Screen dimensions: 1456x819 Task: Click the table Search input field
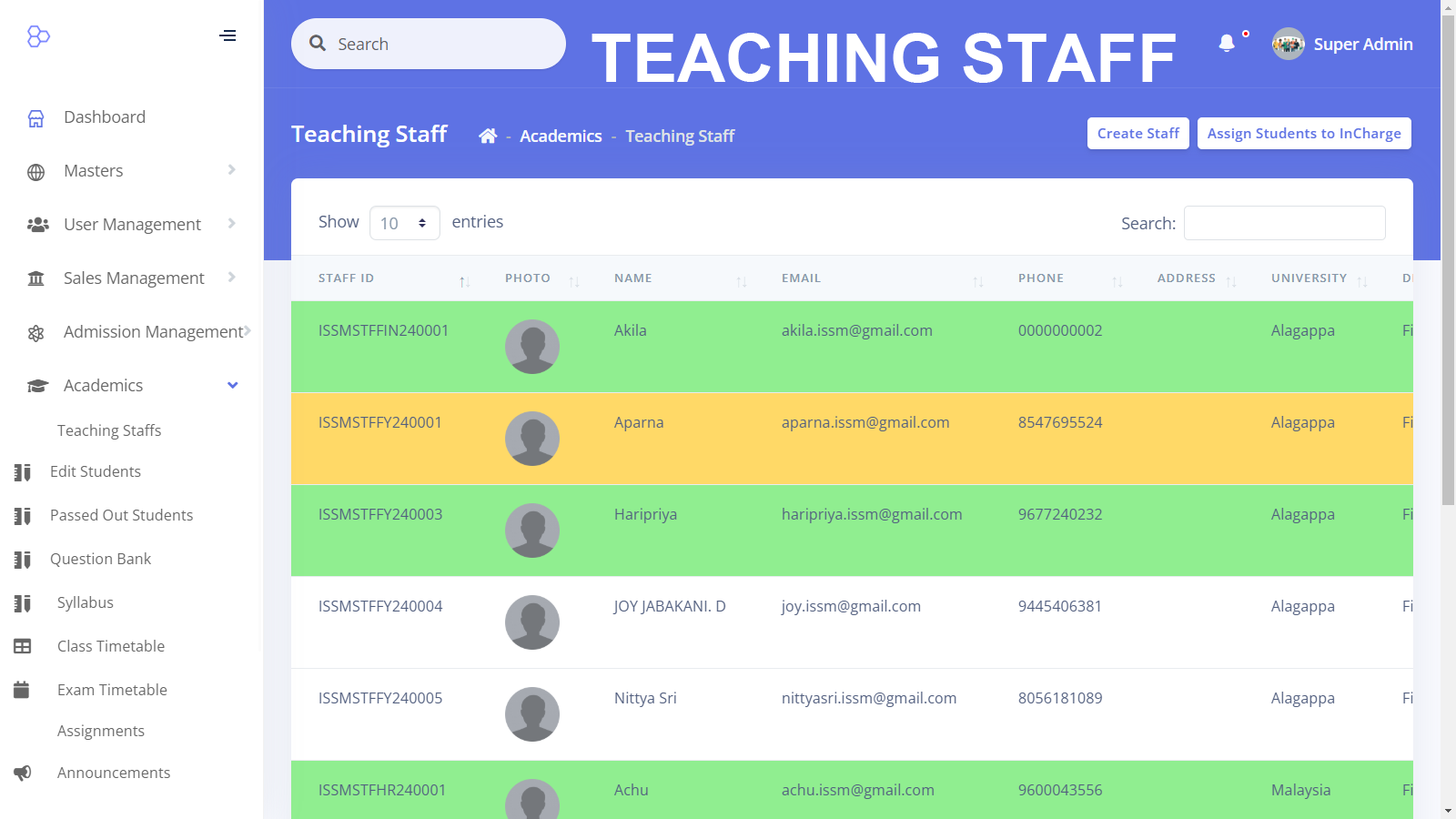tap(1284, 223)
